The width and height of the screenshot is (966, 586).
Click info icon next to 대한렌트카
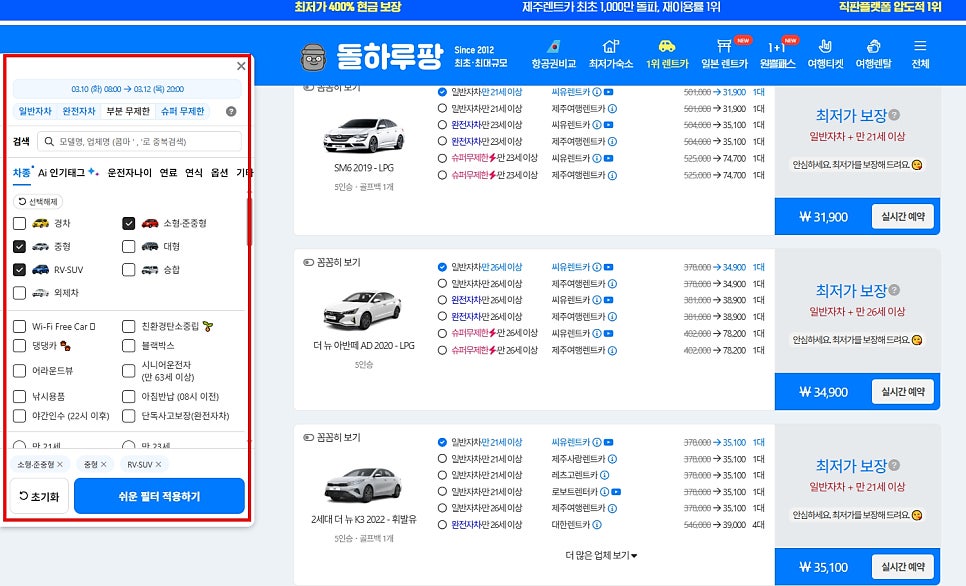(596, 525)
